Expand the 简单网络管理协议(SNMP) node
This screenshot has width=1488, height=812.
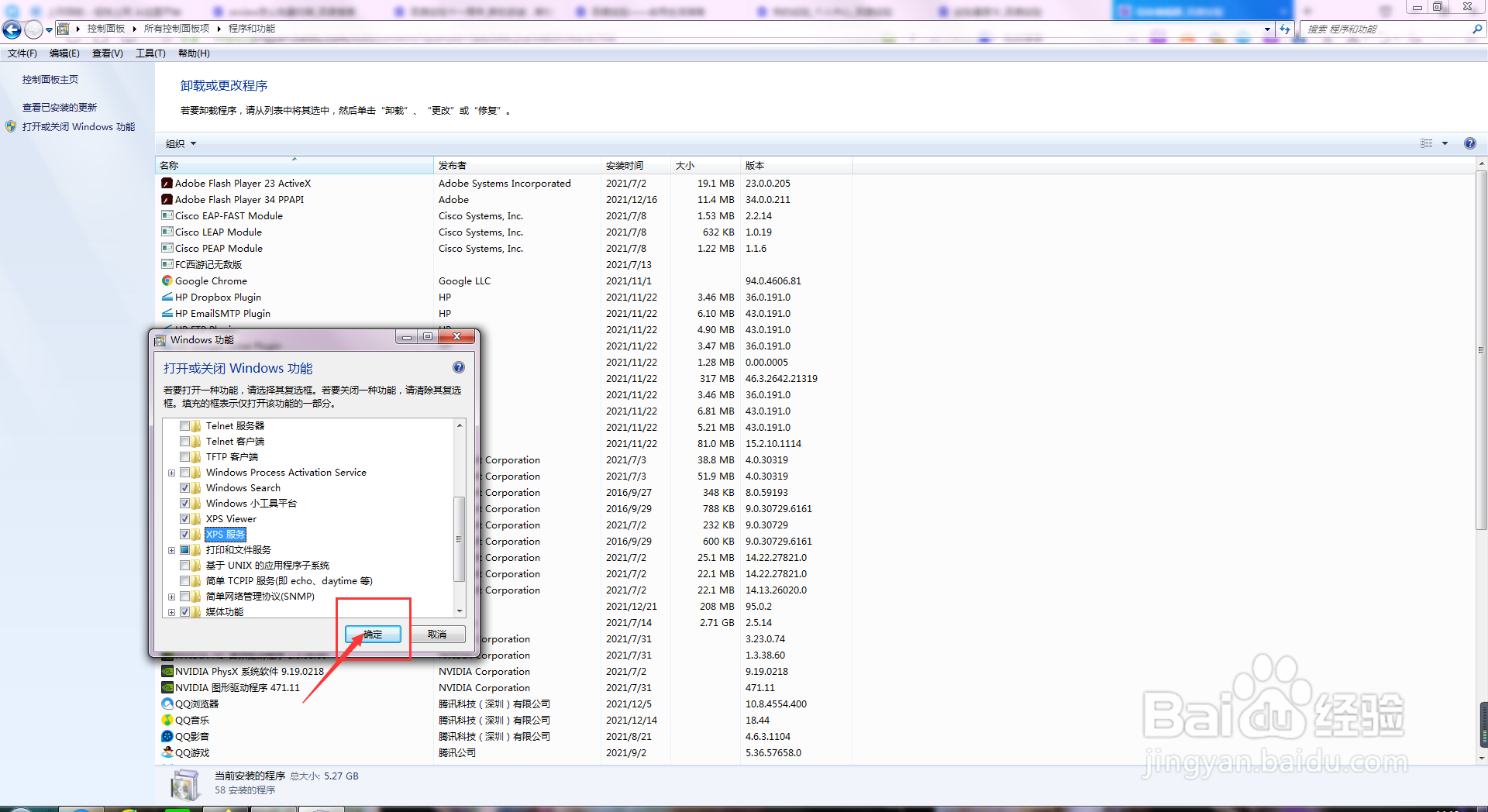click(171, 597)
